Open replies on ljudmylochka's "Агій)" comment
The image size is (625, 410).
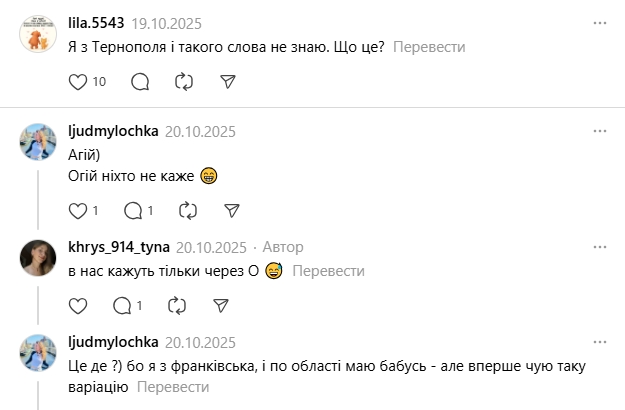tap(132, 210)
